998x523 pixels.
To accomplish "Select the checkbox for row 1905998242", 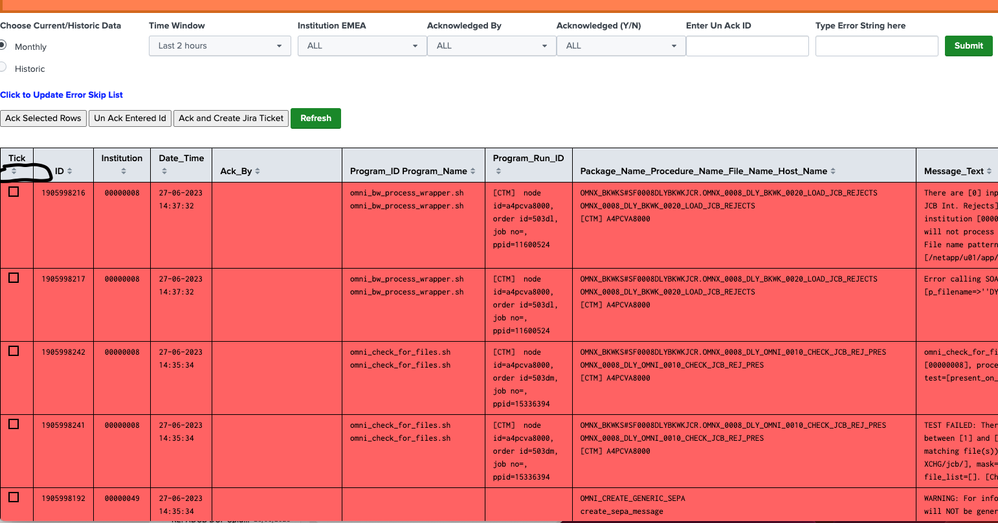I will click(x=13, y=350).
